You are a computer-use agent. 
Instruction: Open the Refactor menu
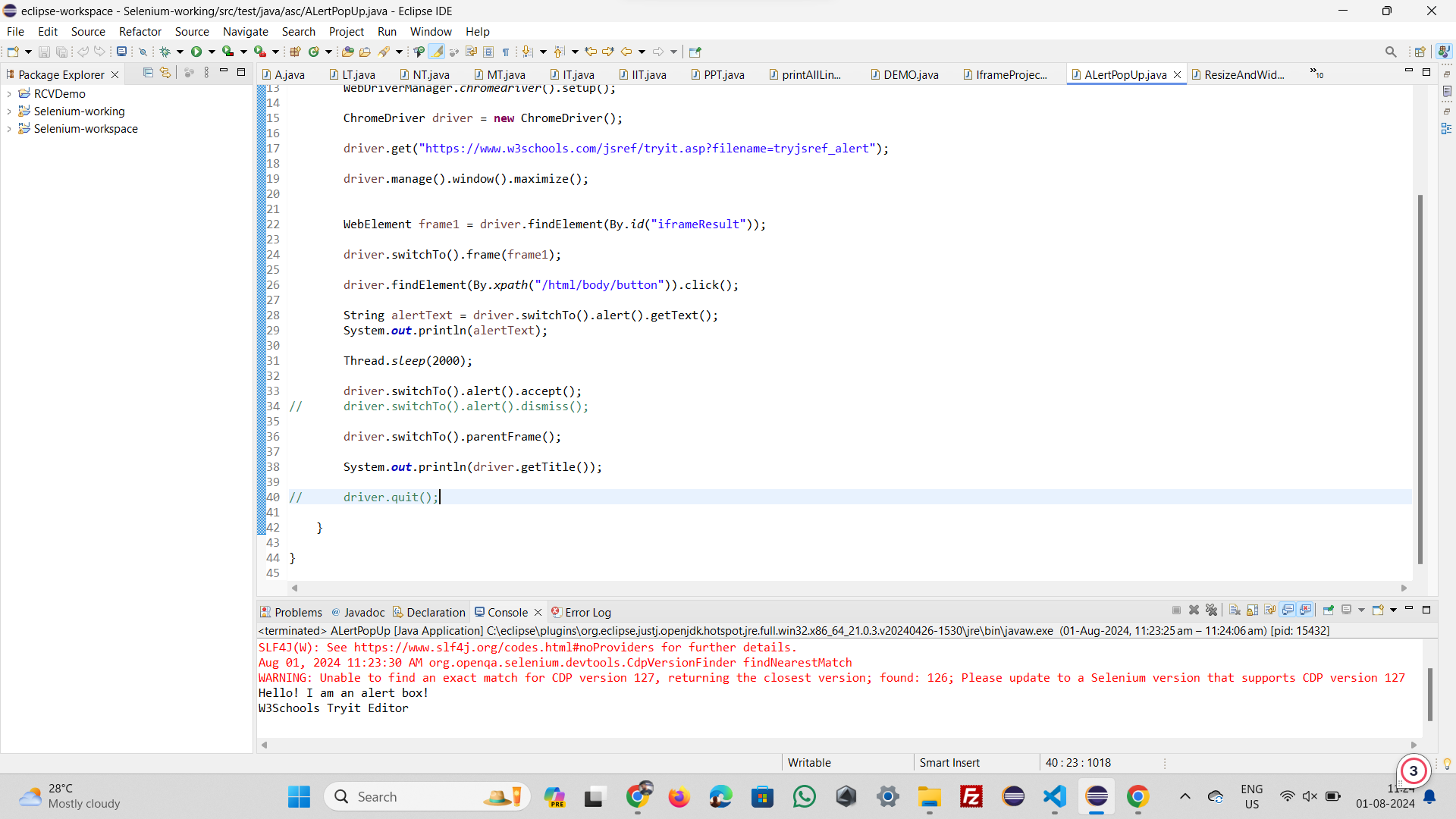[x=140, y=31]
